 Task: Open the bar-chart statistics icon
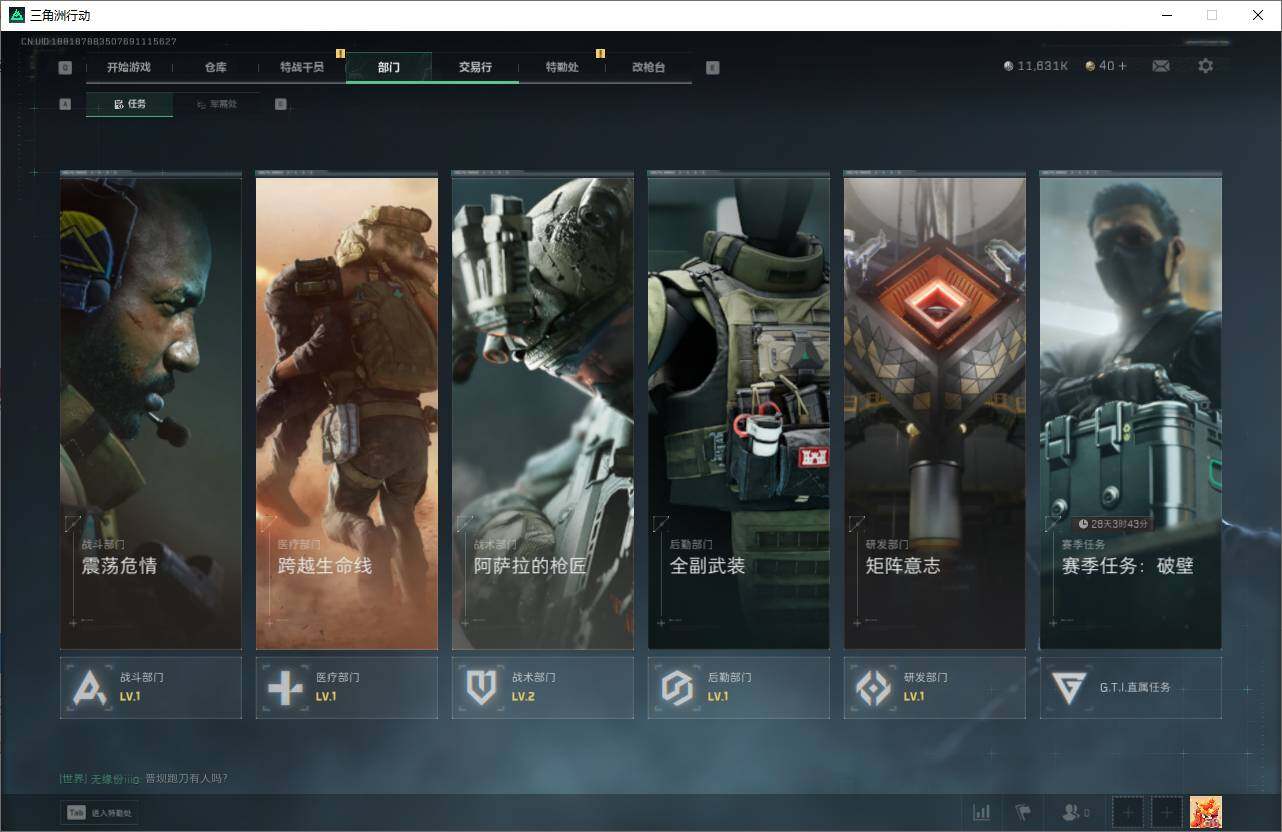[982, 813]
